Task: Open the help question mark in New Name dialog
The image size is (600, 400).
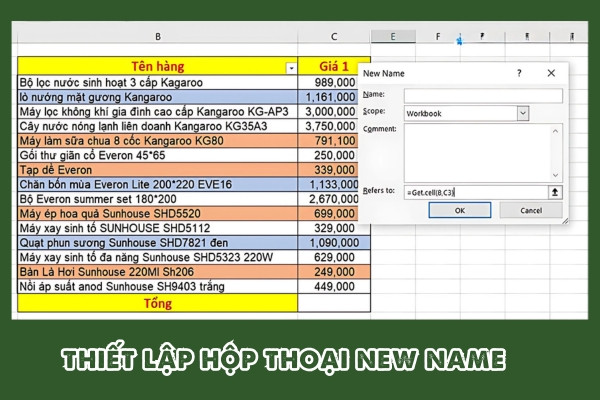Action: coord(519,73)
